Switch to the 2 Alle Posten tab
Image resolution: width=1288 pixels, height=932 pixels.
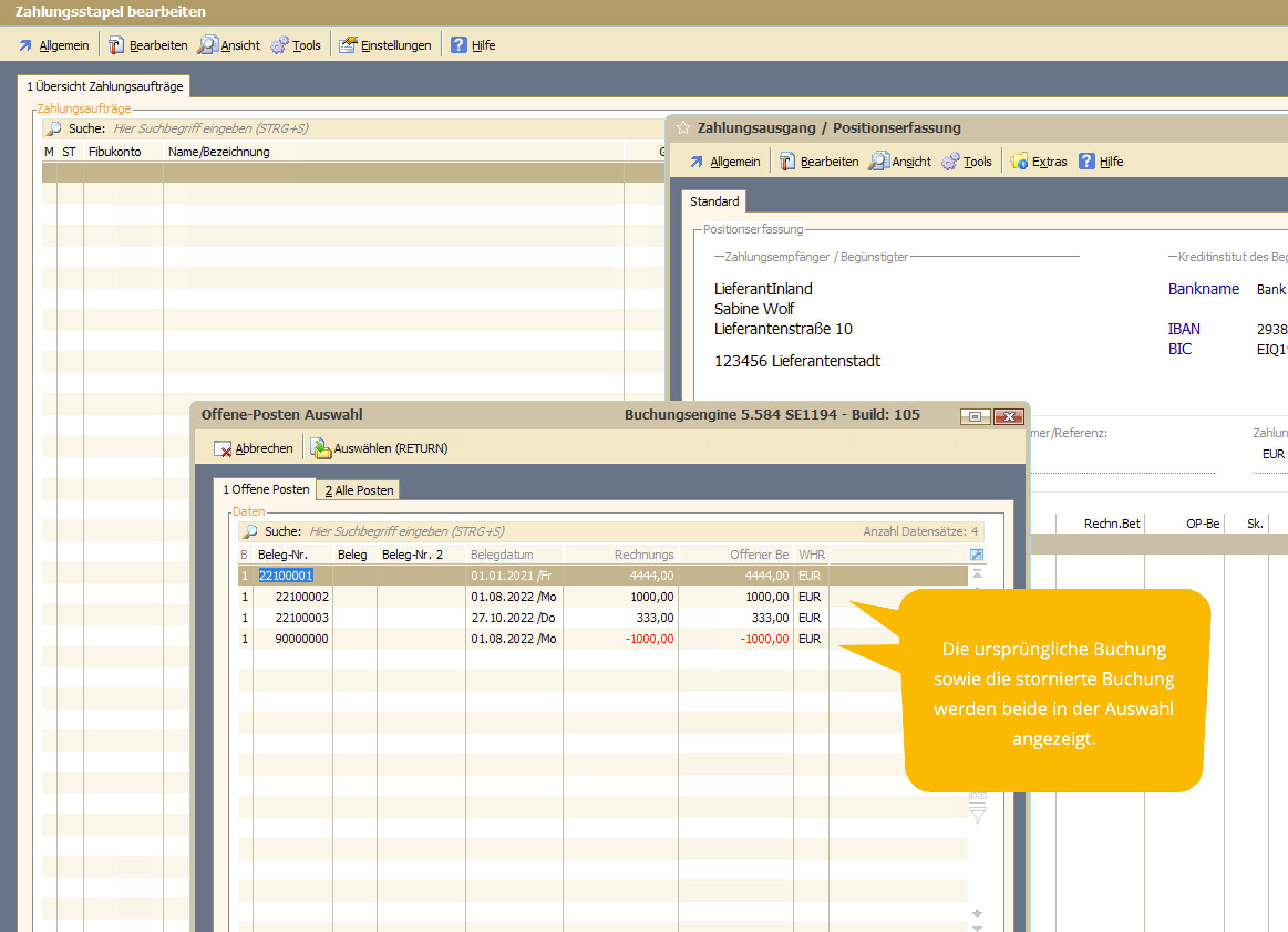click(x=358, y=490)
